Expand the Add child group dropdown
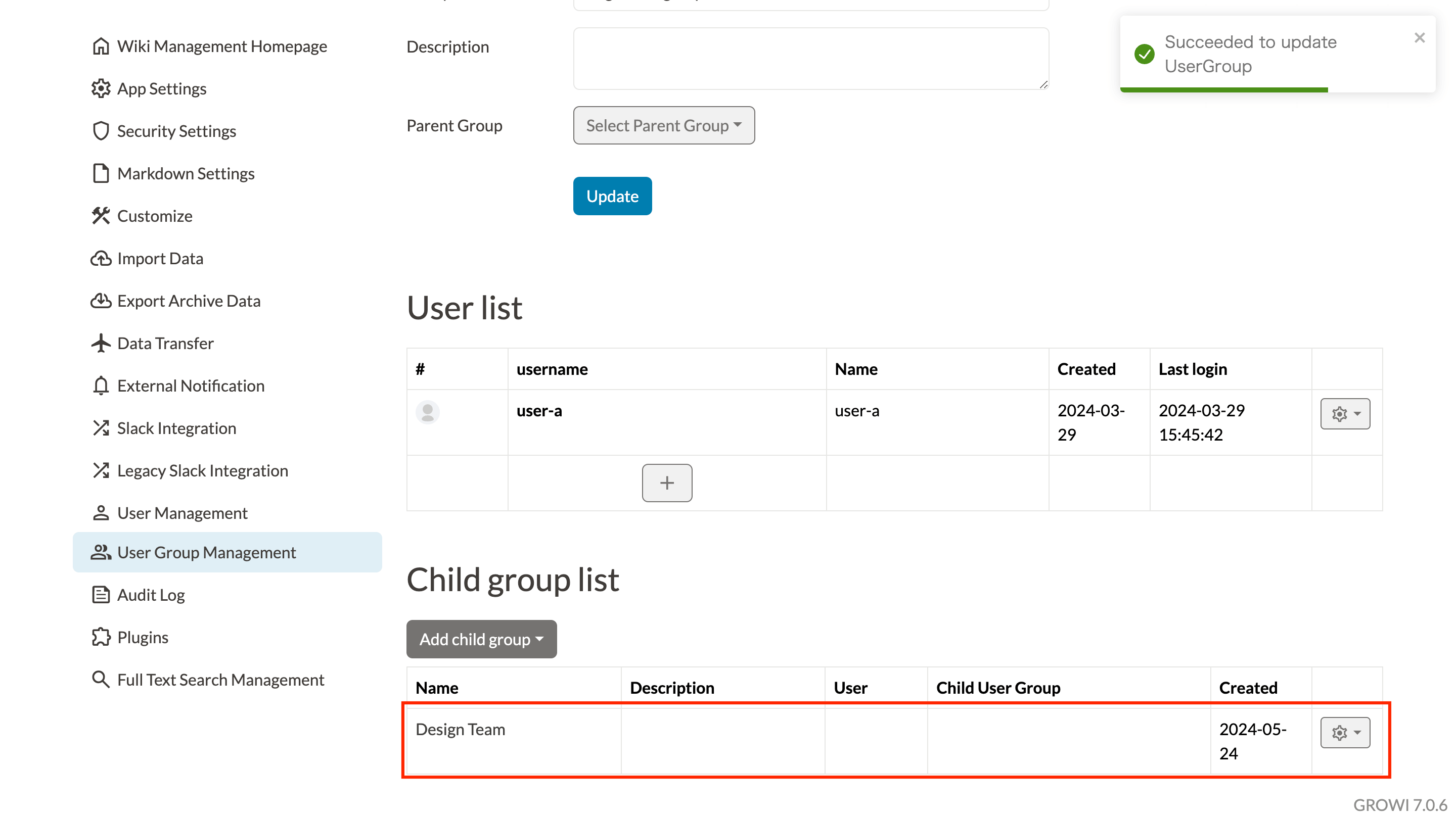 [481, 639]
